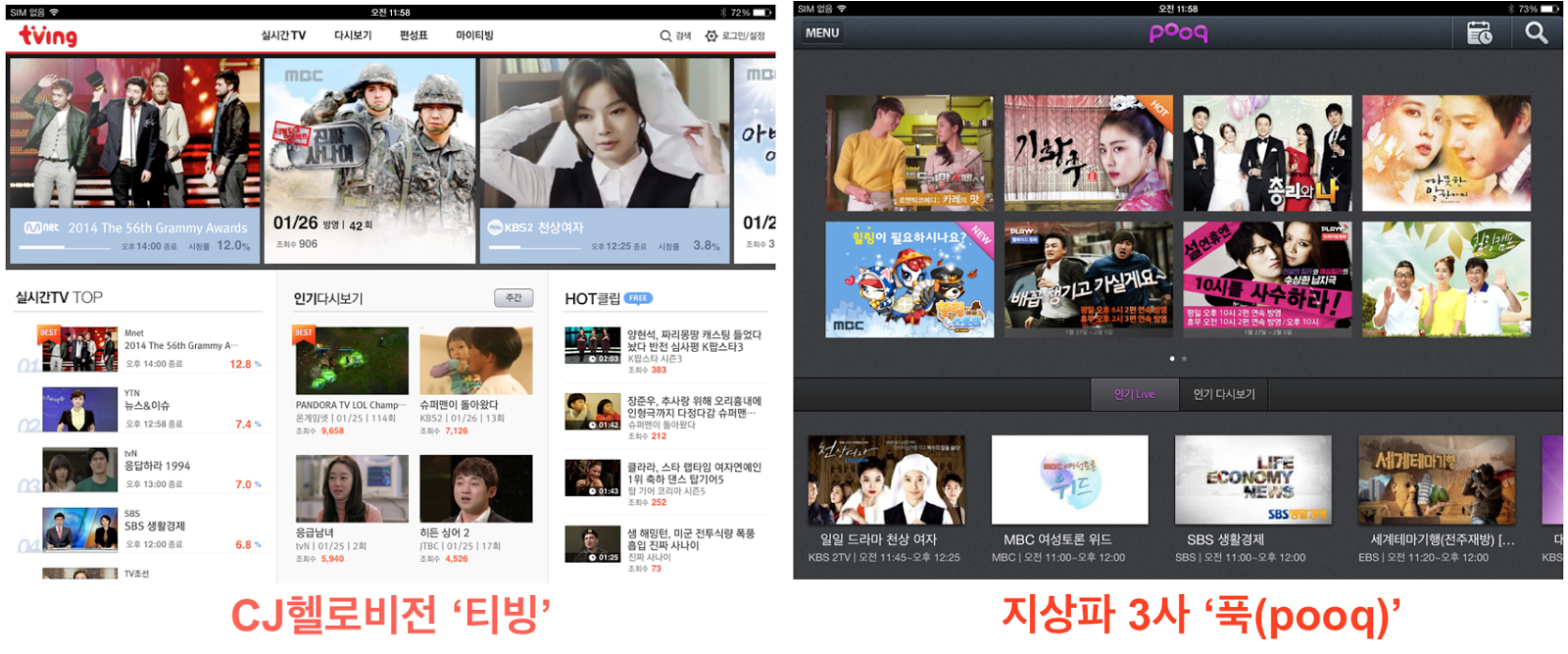Open the pooq MENU button
Viewport: 1568px width, 654px height.
(822, 32)
